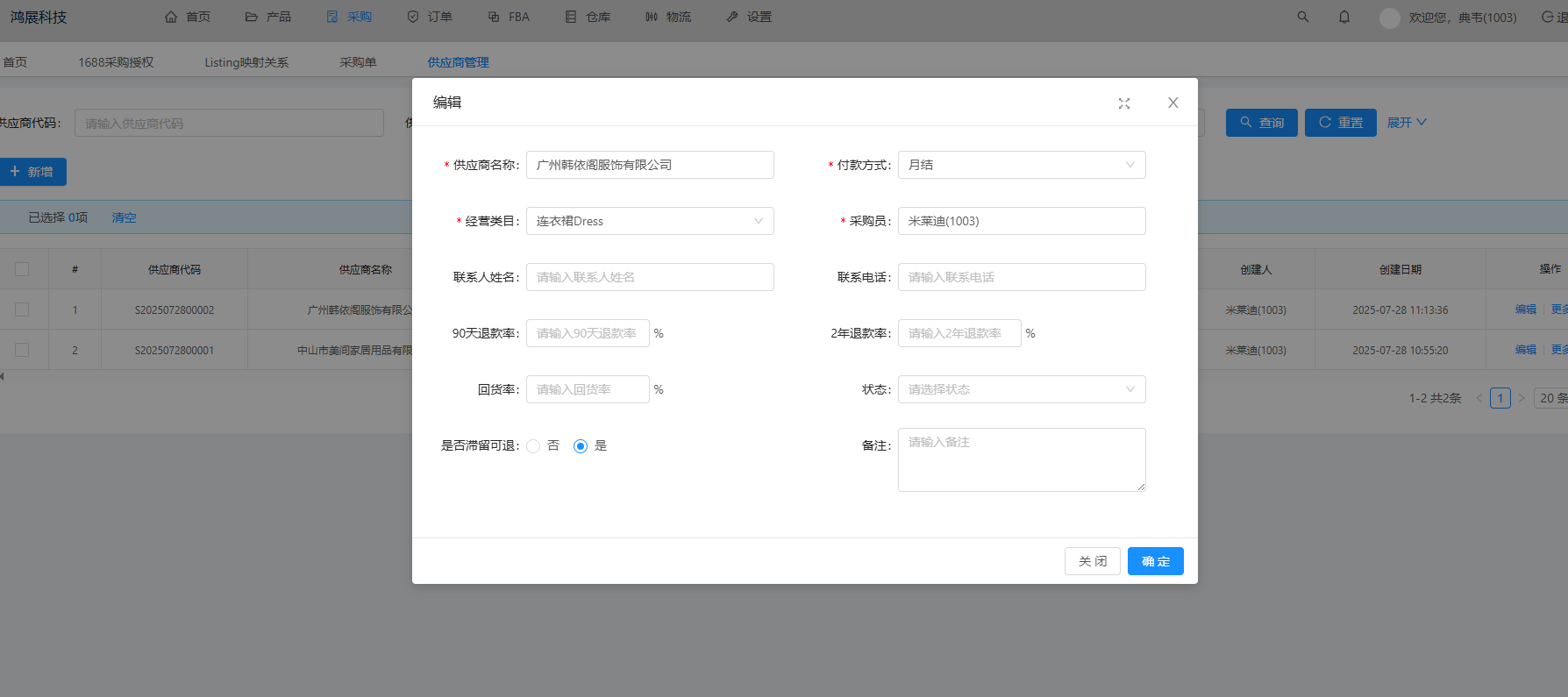
Task: Open the 状态 status dropdown
Action: pos(1022,389)
